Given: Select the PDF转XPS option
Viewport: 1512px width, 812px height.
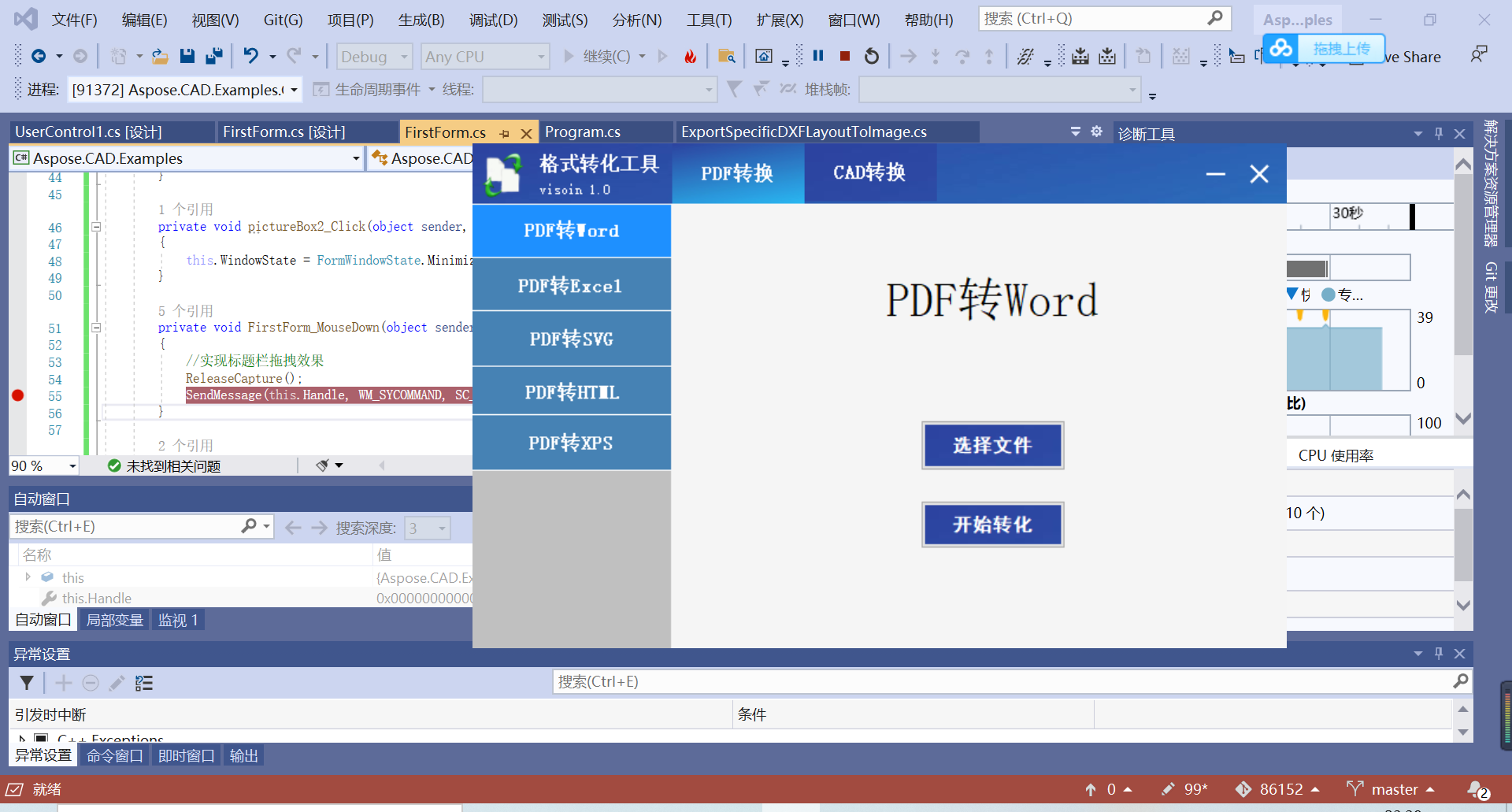Looking at the screenshot, I should (572, 443).
